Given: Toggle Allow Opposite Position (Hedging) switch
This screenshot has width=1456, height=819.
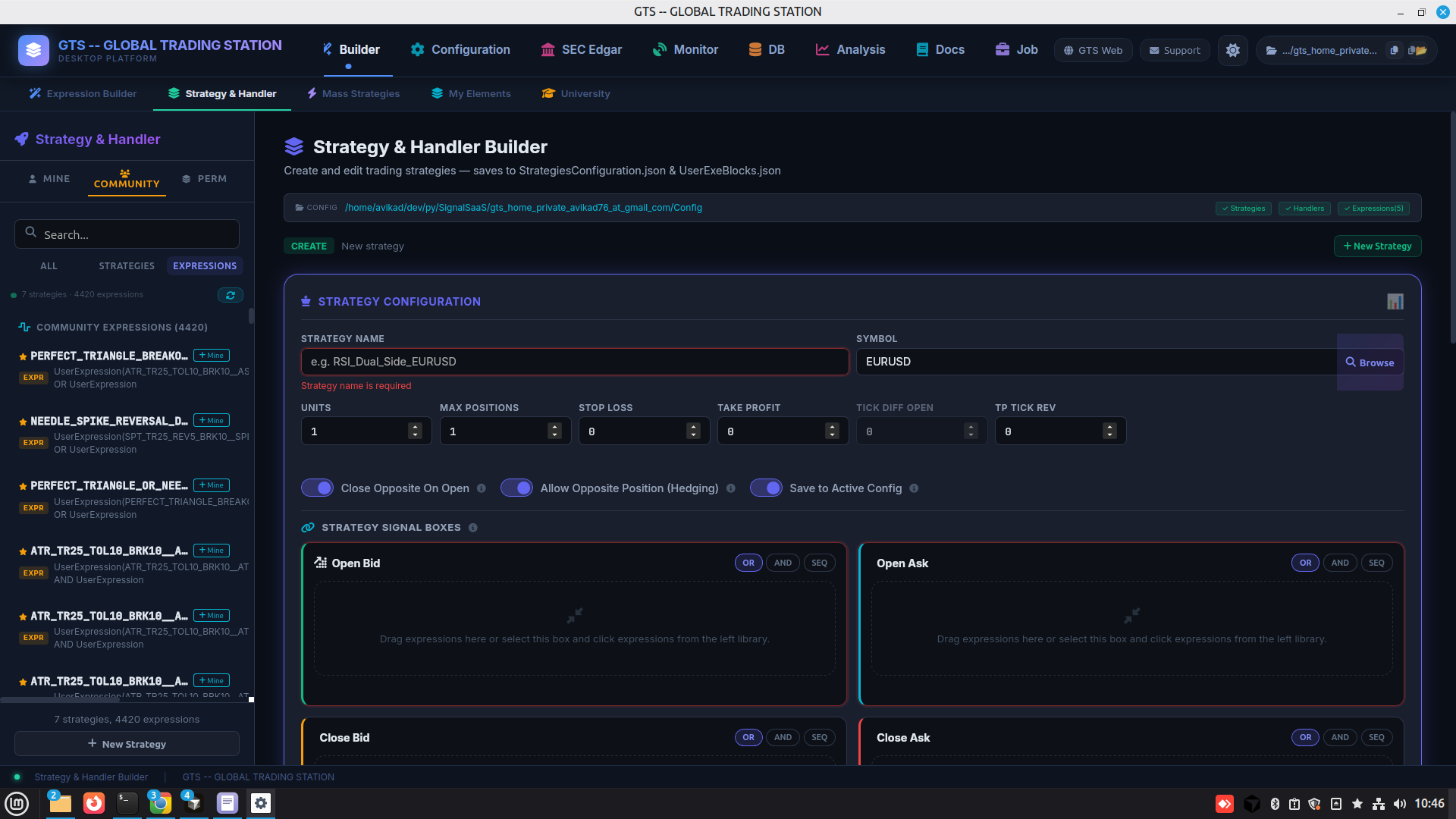Looking at the screenshot, I should 516,488.
